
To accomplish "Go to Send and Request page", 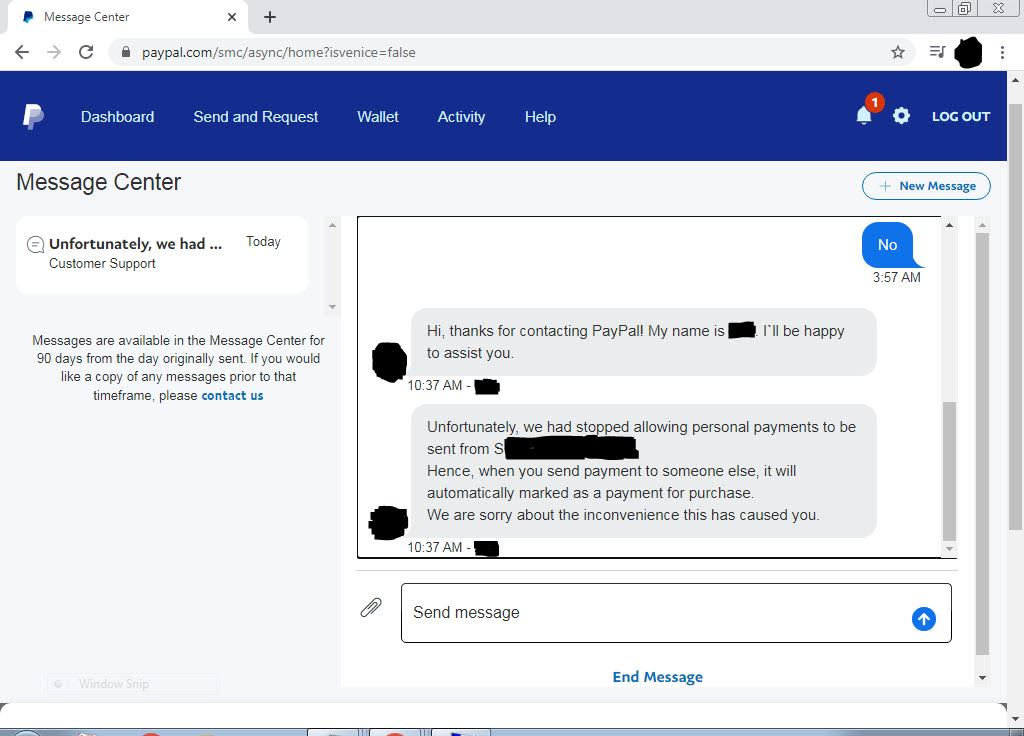I will [x=255, y=117].
